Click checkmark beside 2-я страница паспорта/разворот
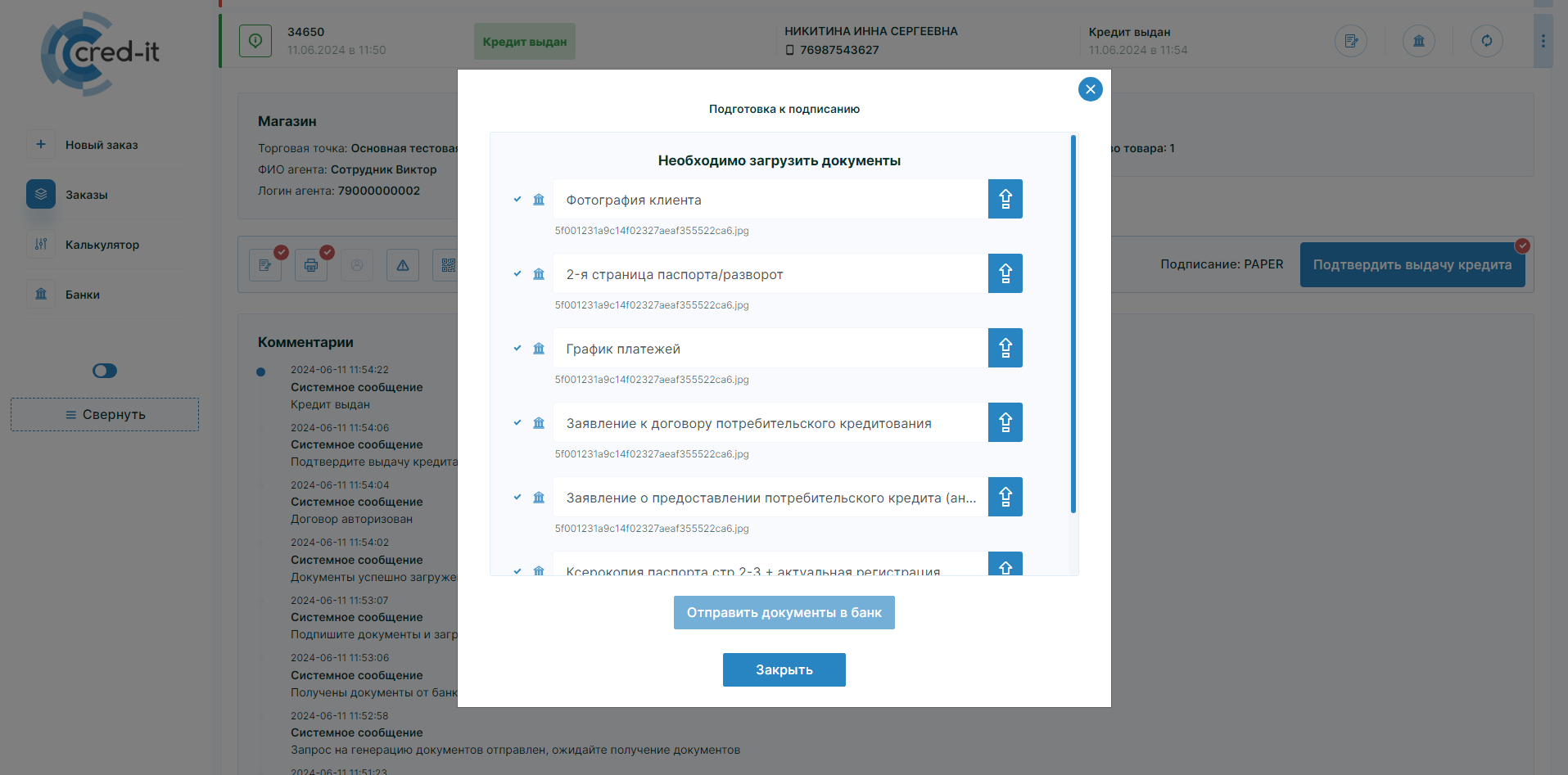The image size is (1568, 775). pyautogui.click(x=517, y=273)
